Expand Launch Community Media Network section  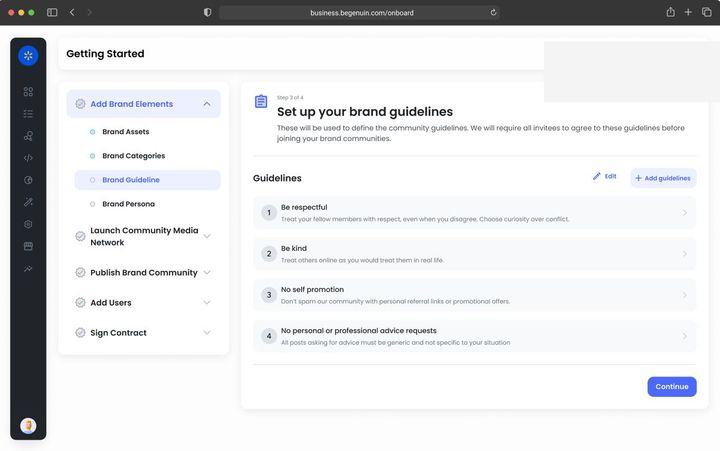pos(207,236)
